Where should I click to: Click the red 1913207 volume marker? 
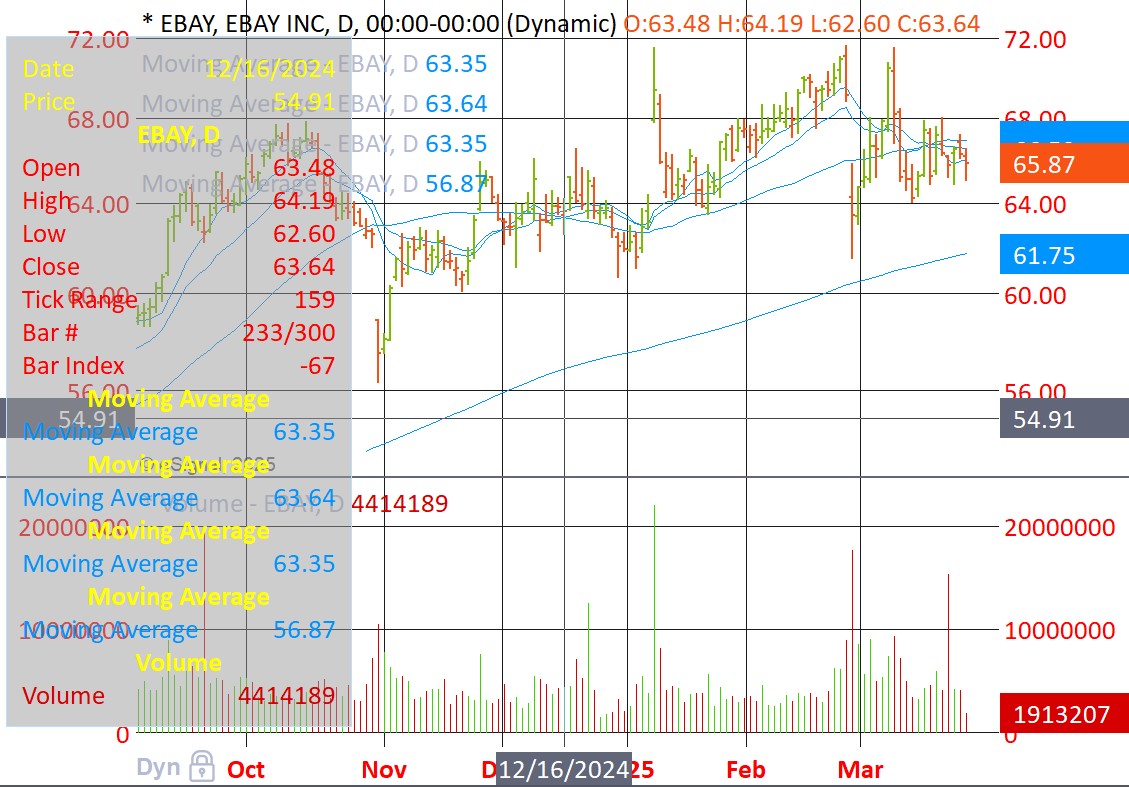tap(1064, 714)
